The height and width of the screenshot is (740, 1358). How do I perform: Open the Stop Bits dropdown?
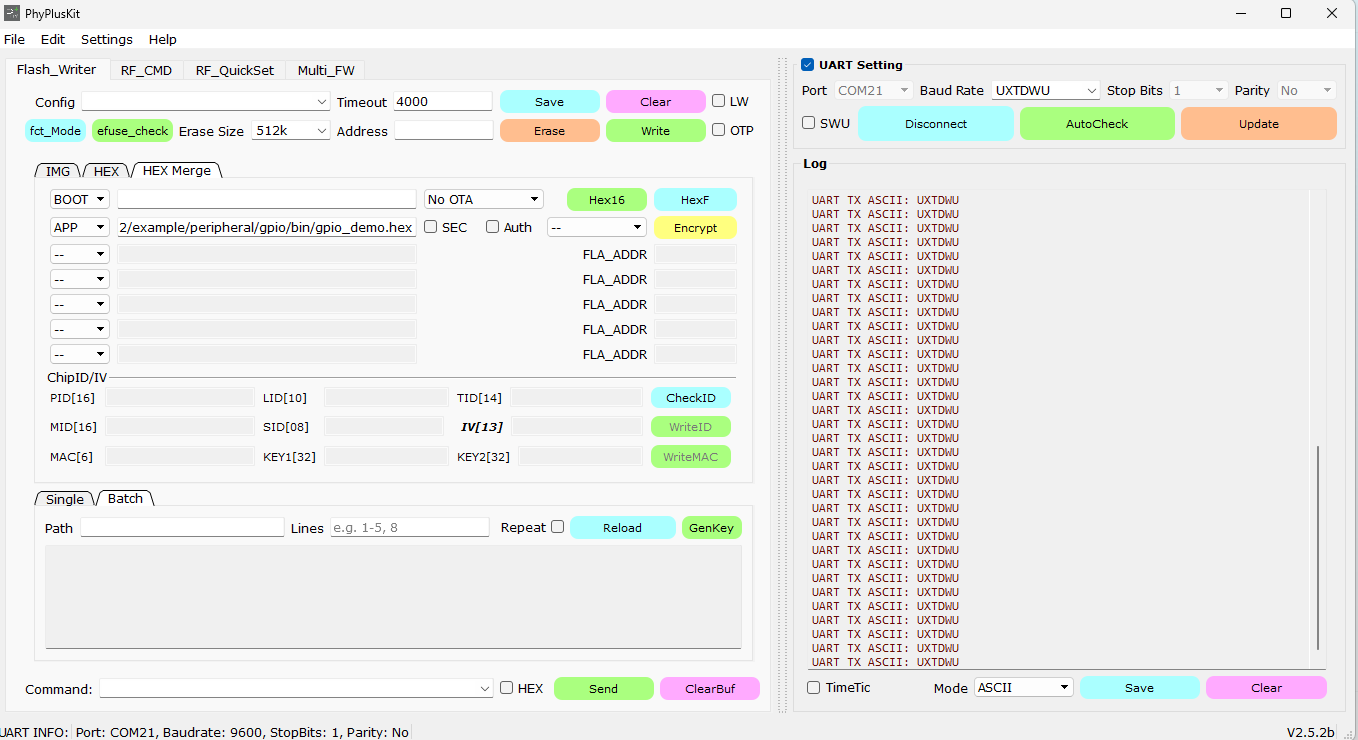1199,91
